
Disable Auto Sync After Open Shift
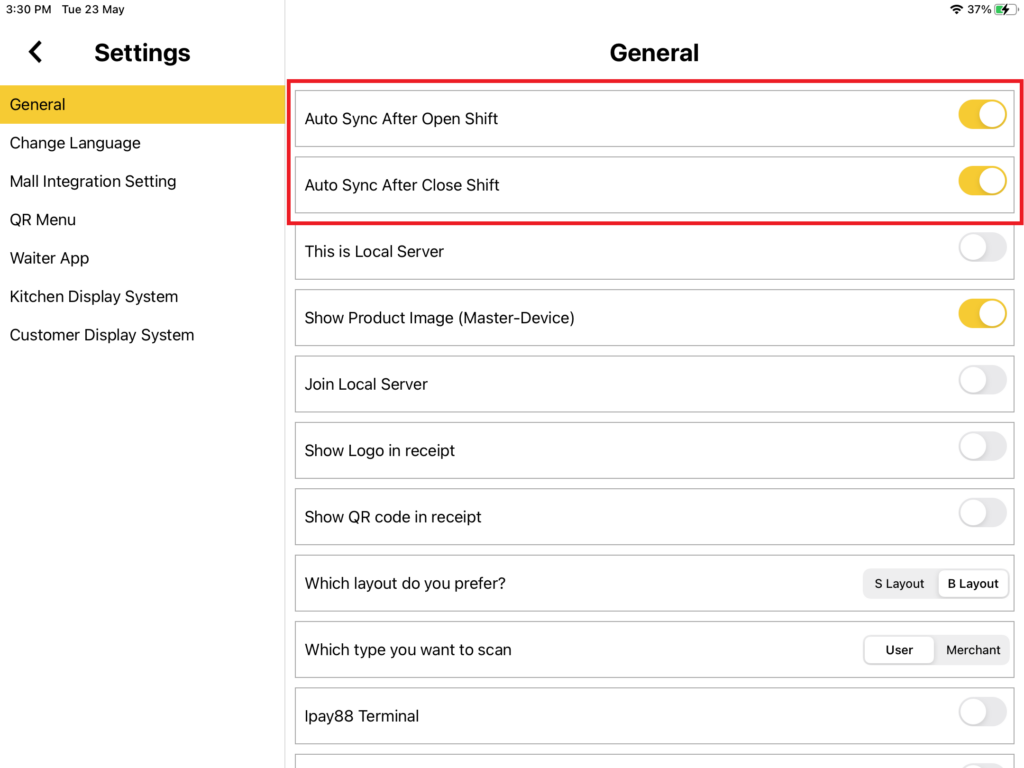click(x=982, y=115)
